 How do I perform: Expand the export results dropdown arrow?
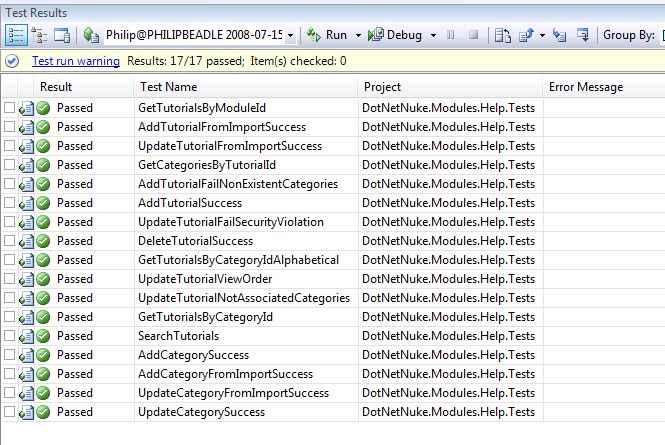point(542,35)
